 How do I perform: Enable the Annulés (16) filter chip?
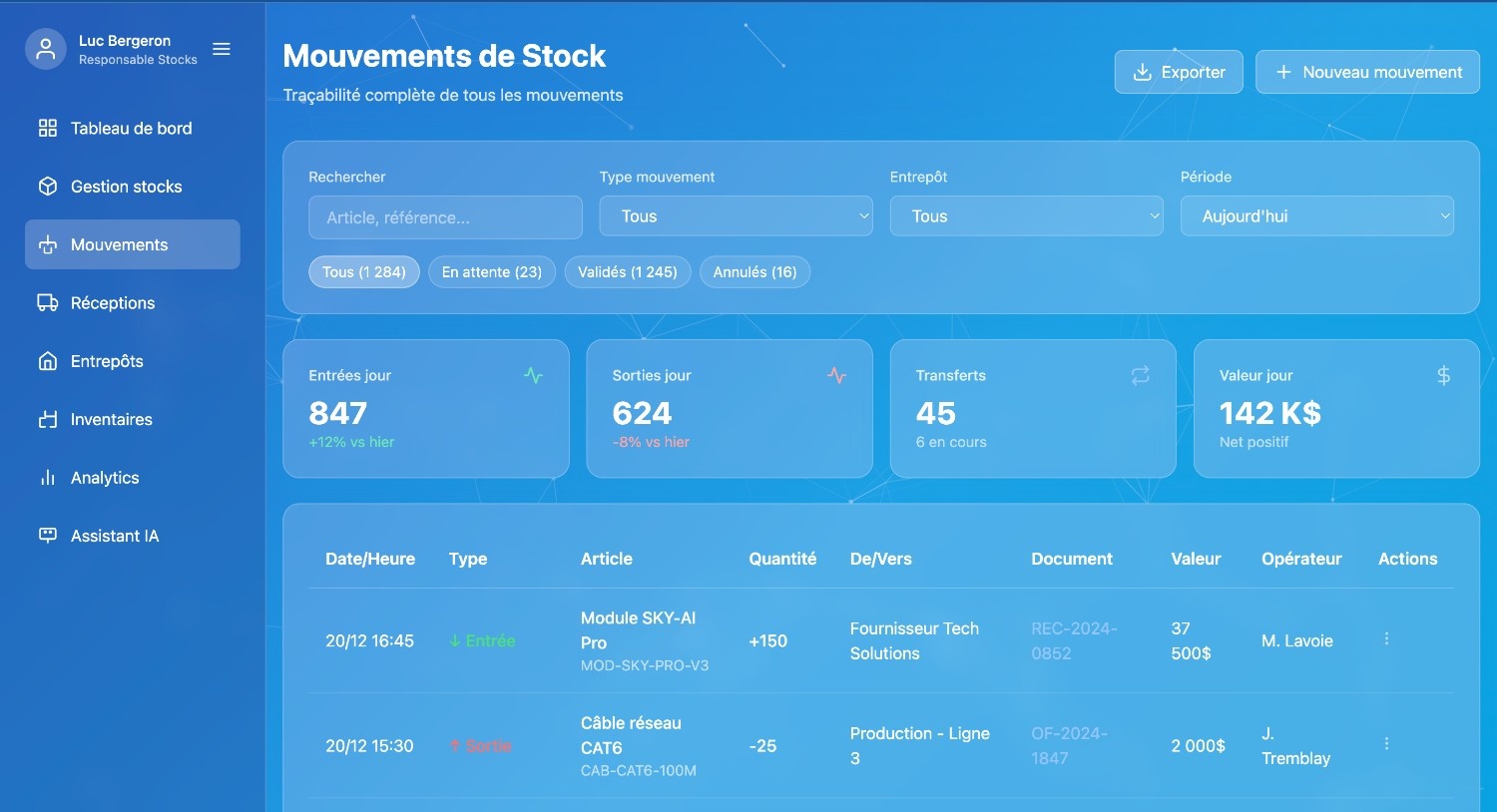tap(754, 272)
